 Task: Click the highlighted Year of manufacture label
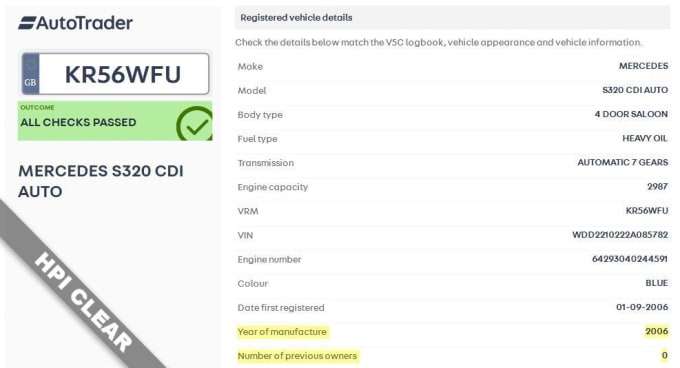282,332
